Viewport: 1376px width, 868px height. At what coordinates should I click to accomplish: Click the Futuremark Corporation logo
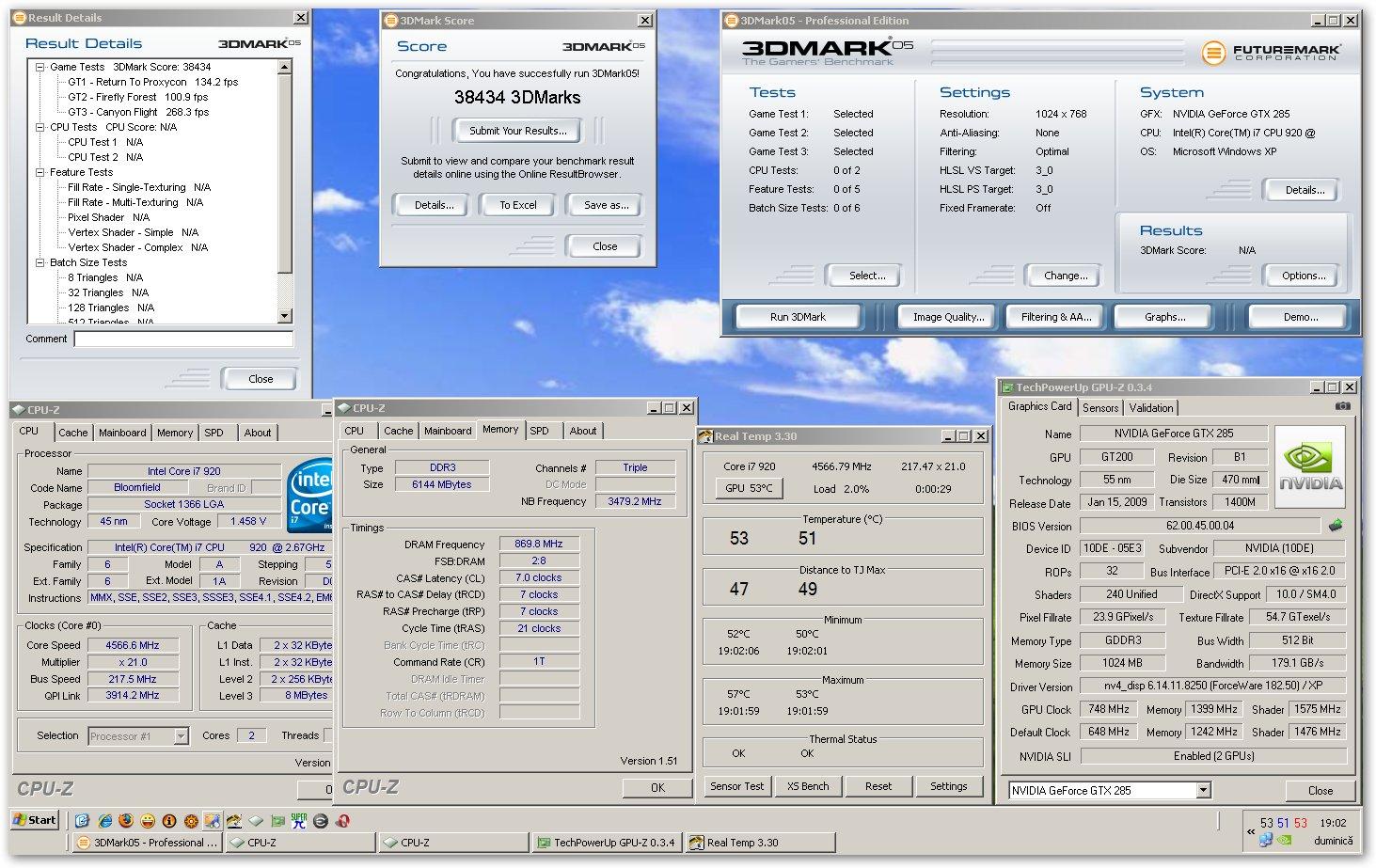(1273, 53)
